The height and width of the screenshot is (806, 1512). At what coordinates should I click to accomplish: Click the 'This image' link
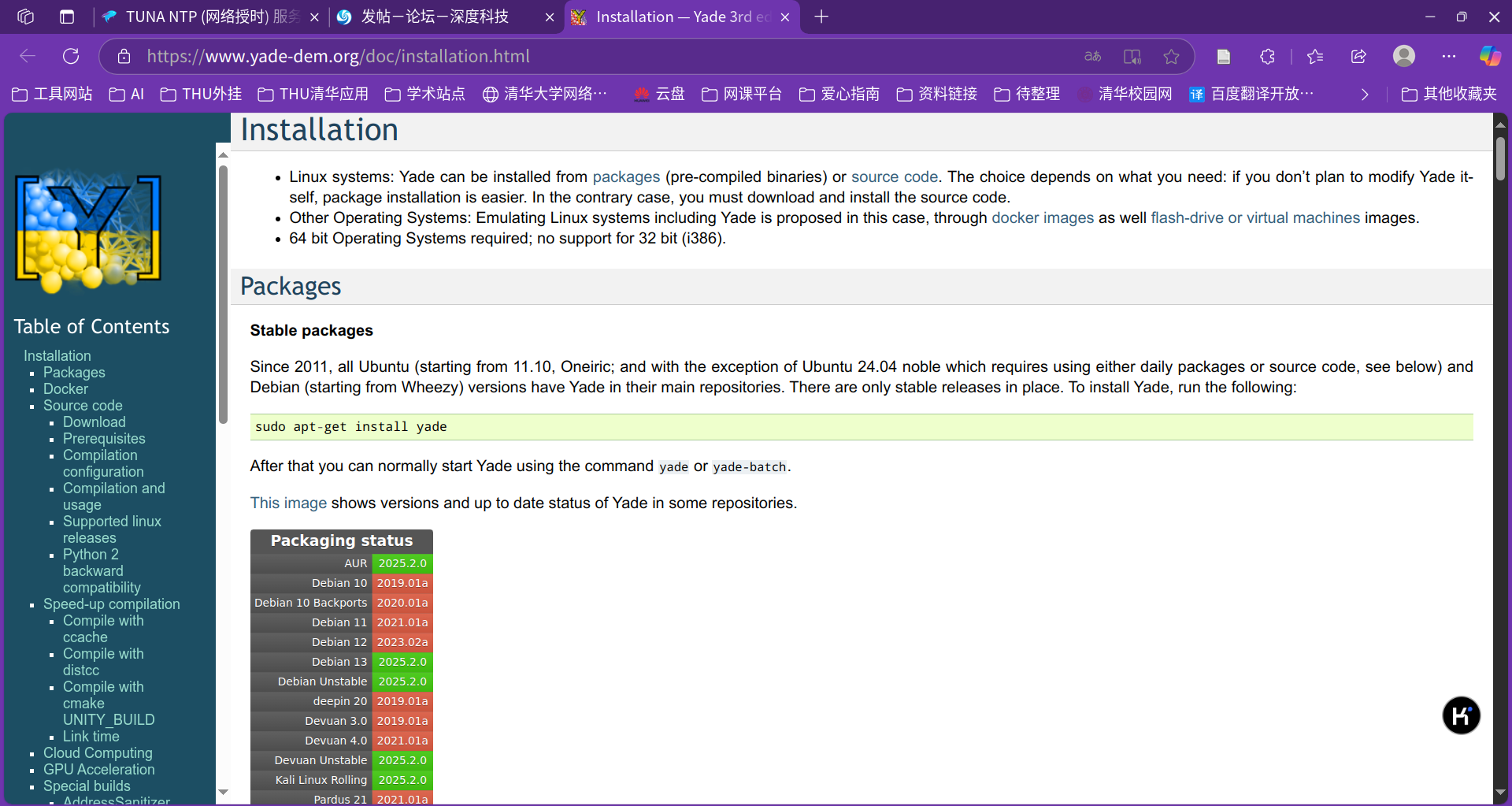click(288, 503)
